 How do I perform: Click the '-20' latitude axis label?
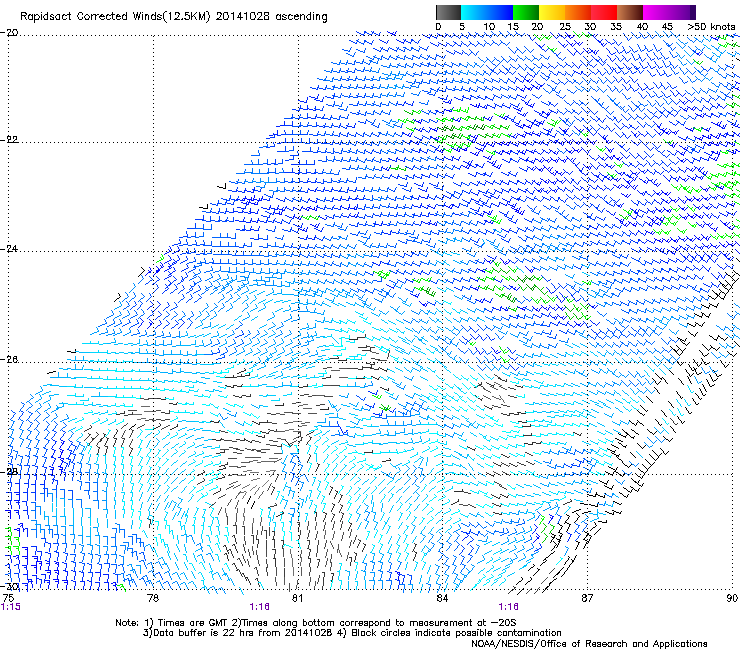pyautogui.click(x=9, y=33)
